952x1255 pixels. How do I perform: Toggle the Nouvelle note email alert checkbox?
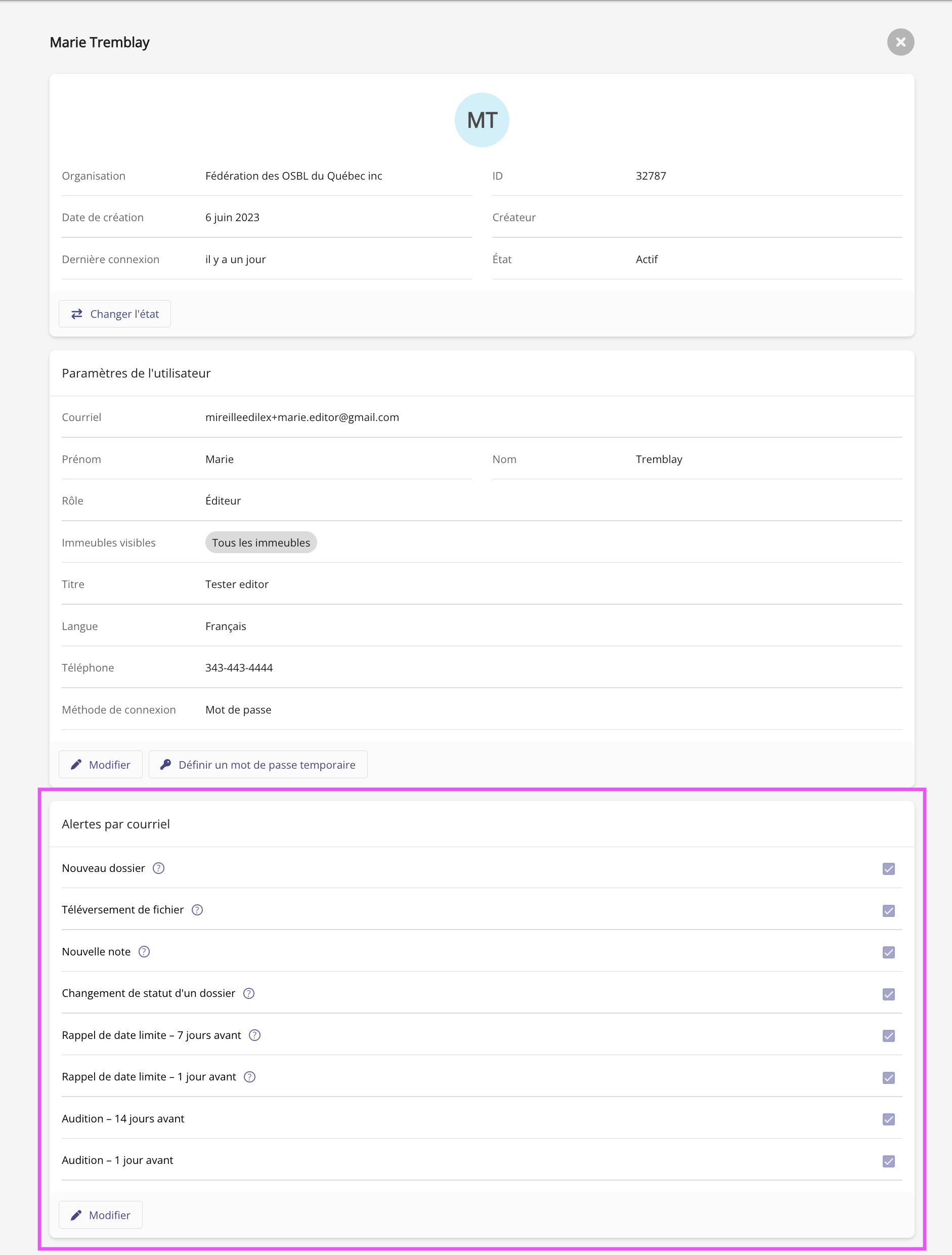(x=888, y=952)
